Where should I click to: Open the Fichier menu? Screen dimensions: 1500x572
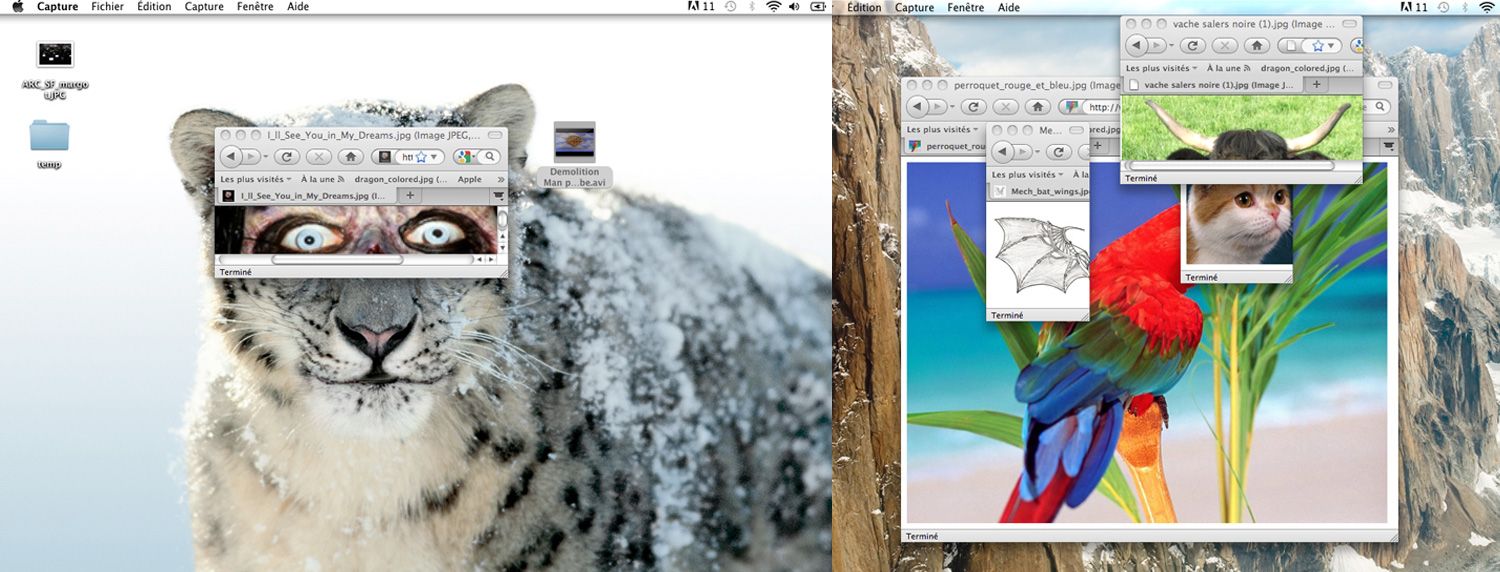107,7
